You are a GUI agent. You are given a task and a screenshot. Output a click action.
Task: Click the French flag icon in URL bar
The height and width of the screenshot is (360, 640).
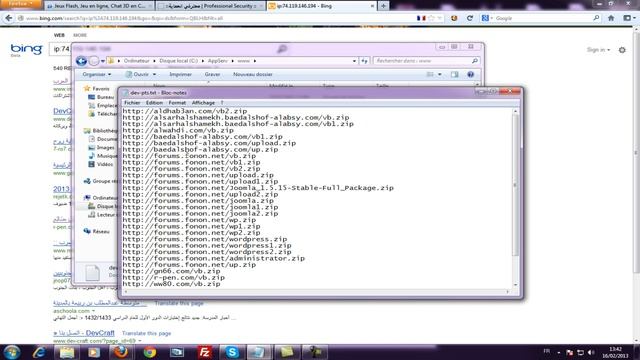[x=421, y=18]
